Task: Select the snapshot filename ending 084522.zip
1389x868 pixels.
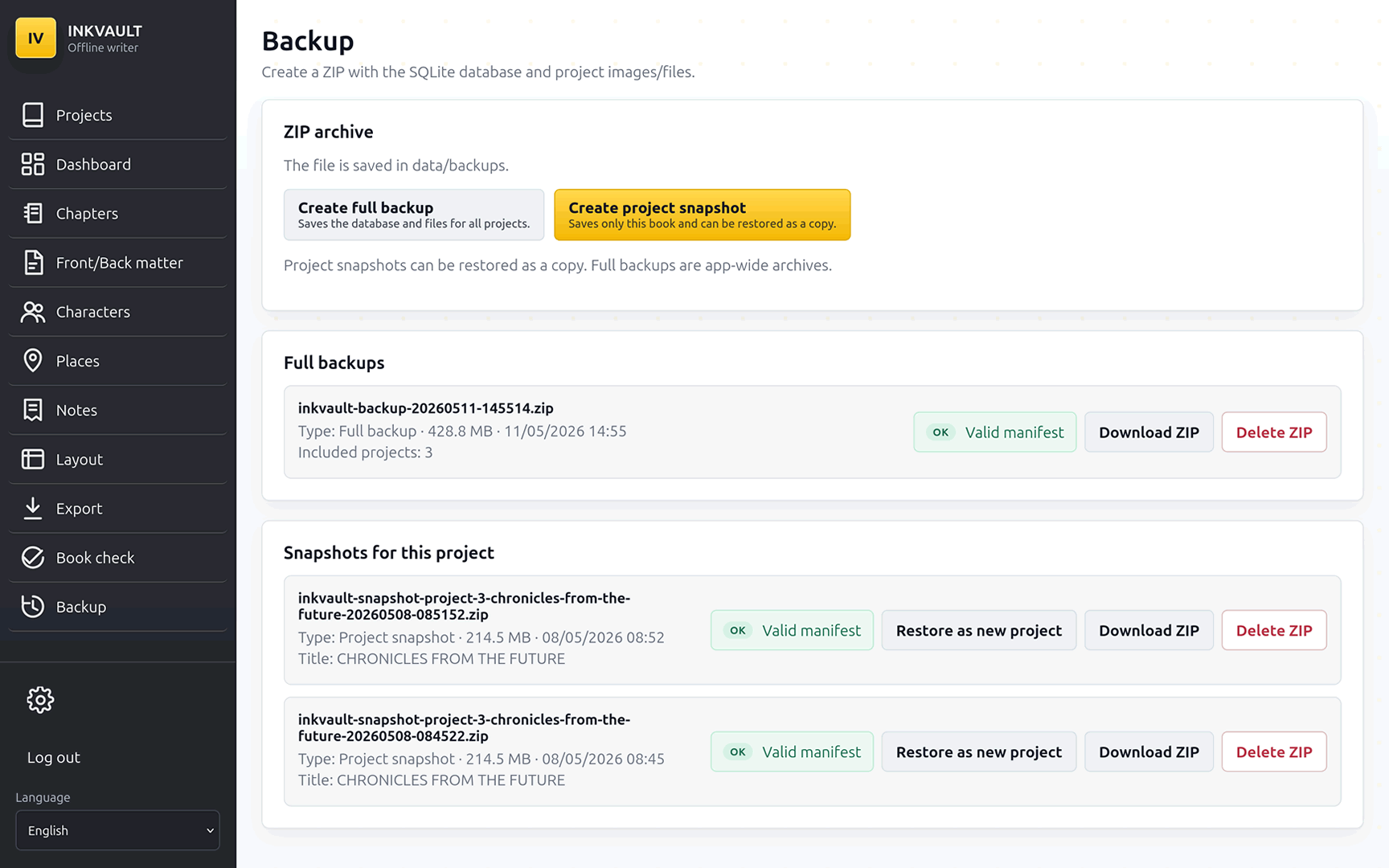Action: point(464,727)
